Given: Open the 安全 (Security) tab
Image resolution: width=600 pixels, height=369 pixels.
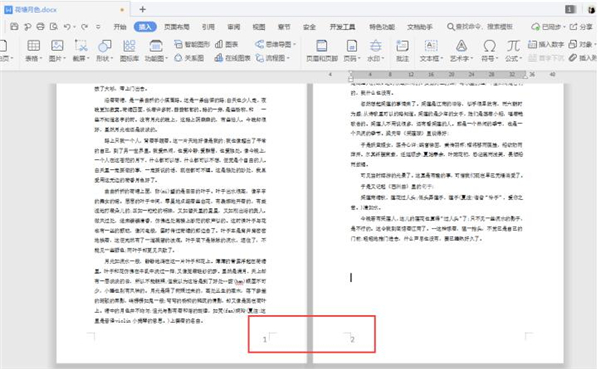Looking at the screenshot, I should 309,27.
